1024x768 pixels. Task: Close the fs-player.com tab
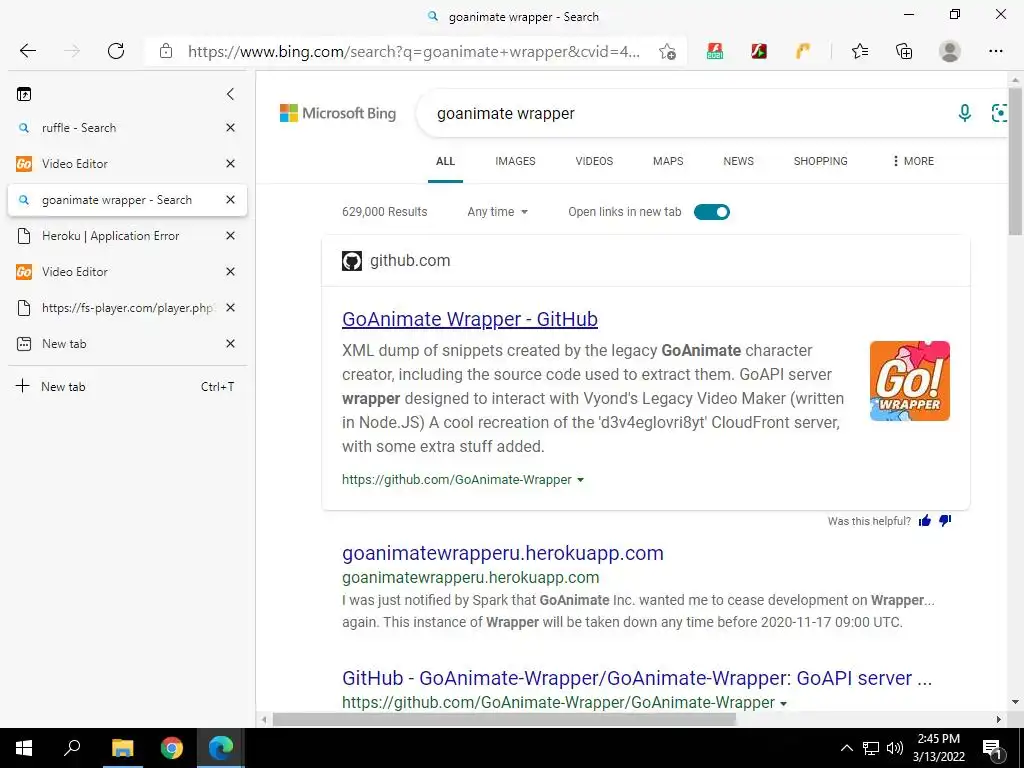point(230,308)
